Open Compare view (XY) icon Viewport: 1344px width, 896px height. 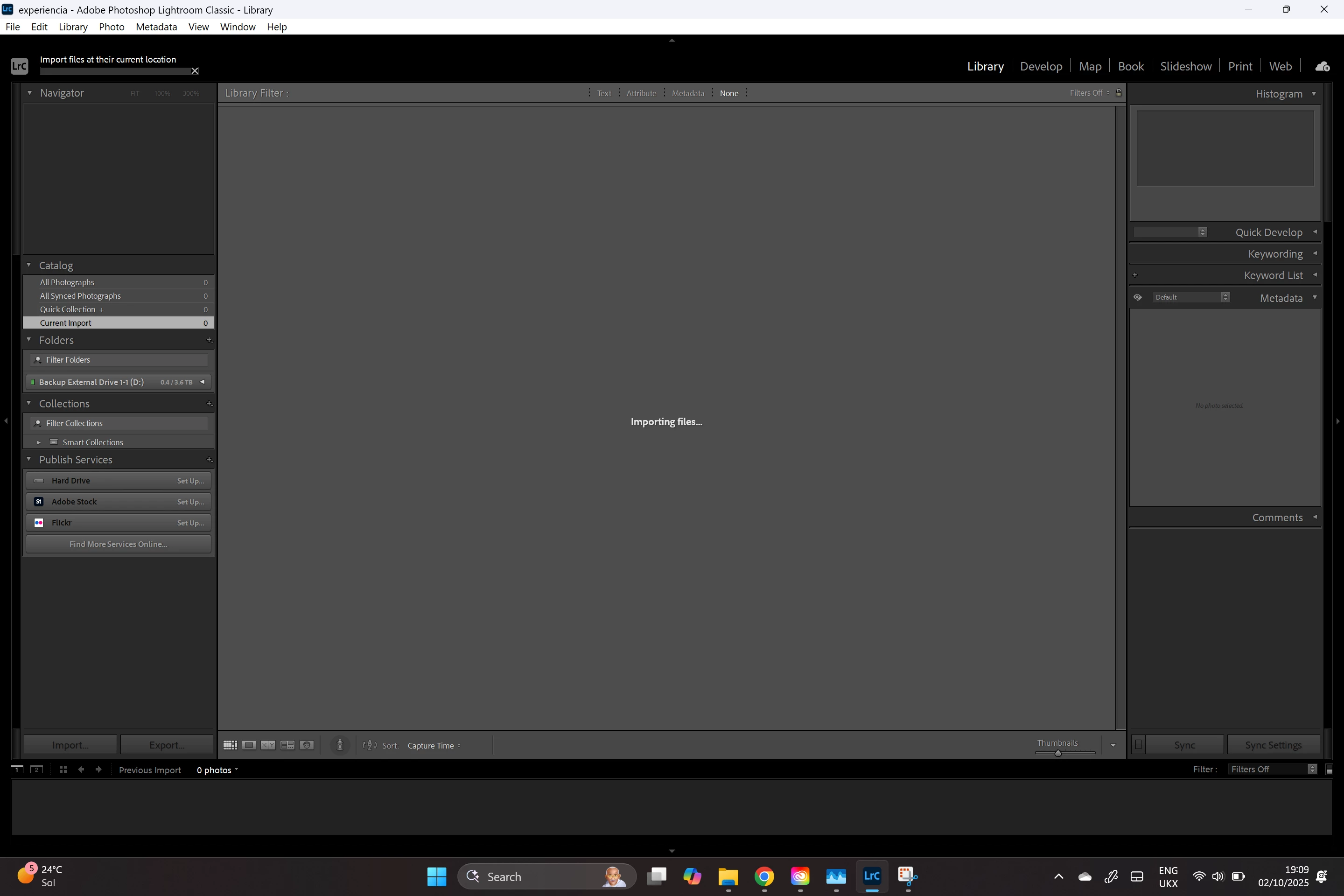pos(268,745)
